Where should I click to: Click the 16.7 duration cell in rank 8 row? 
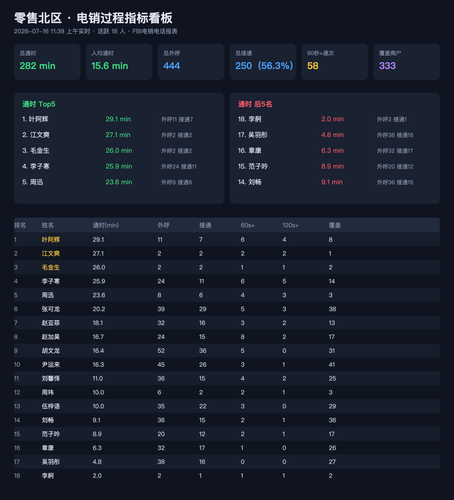tap(98, 337)
